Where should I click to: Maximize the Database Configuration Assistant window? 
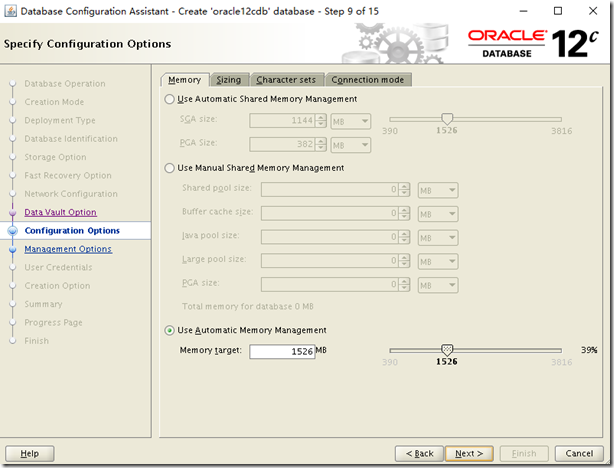(558, 11)
